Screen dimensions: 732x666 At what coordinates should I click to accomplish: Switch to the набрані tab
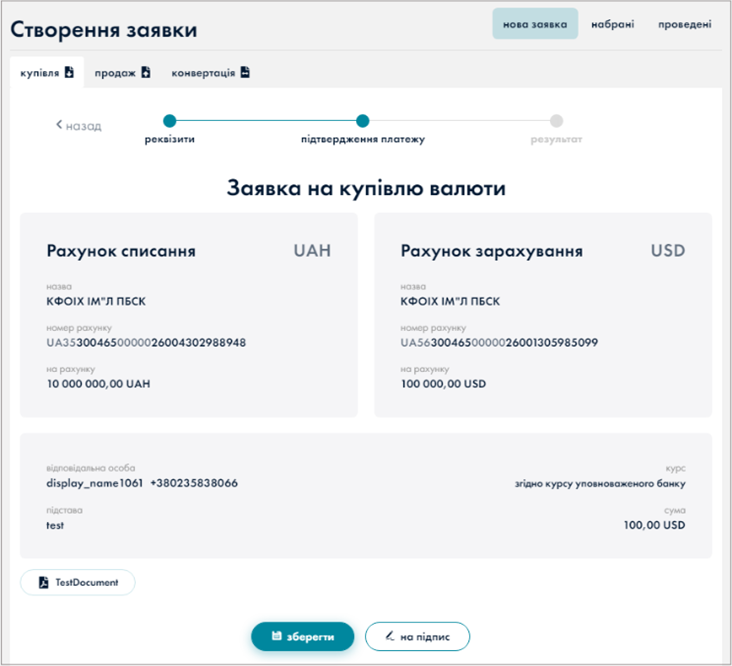pos(612,24)
